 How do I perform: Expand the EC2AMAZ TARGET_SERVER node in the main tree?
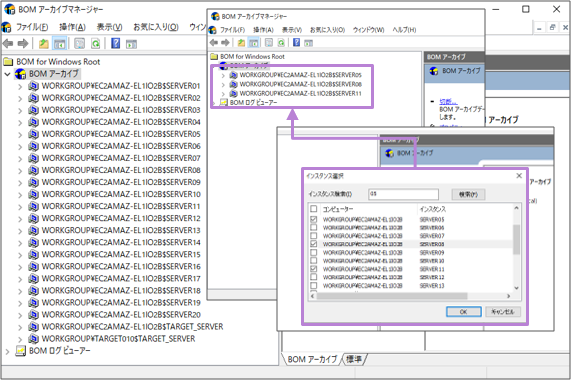tap(20, 327)
